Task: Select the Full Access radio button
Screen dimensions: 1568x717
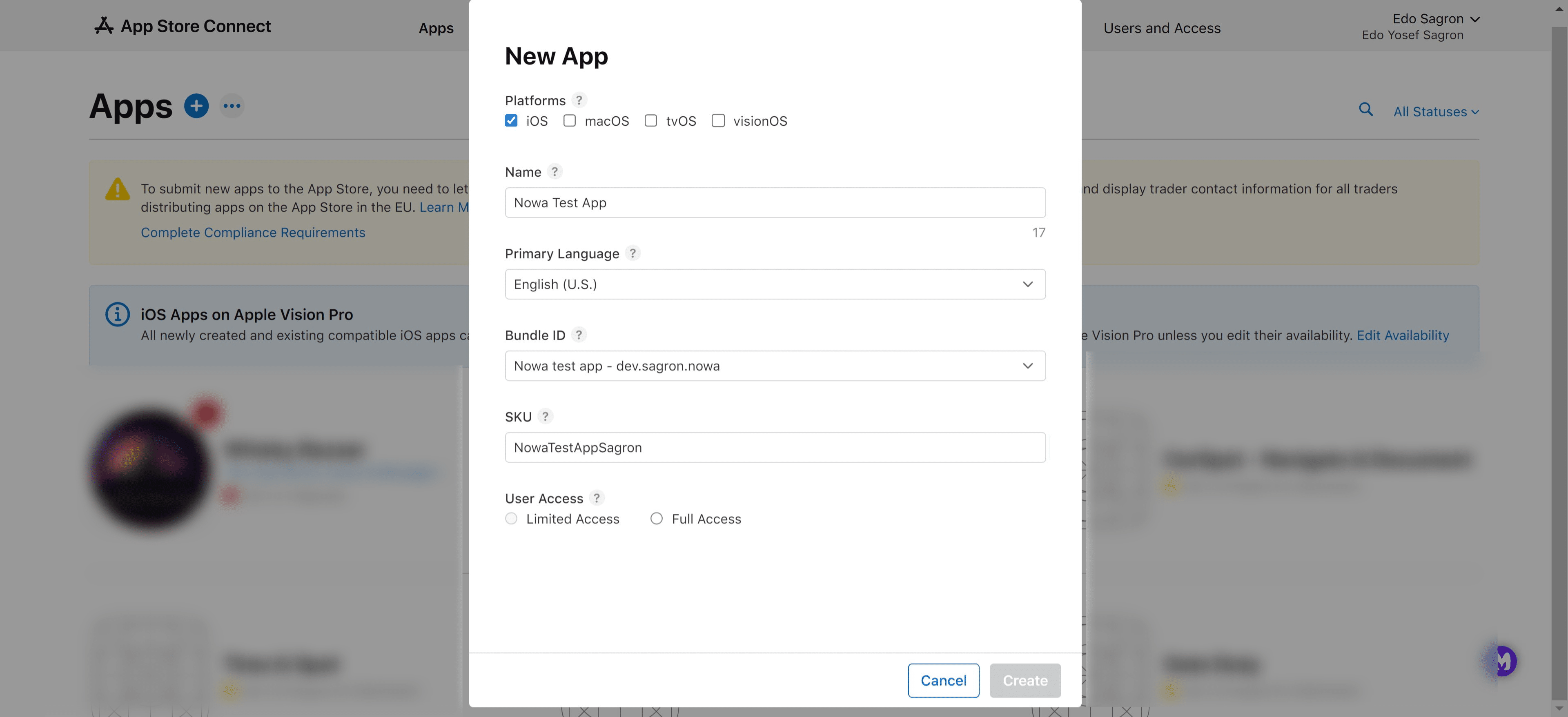Action: coord(656,518)
